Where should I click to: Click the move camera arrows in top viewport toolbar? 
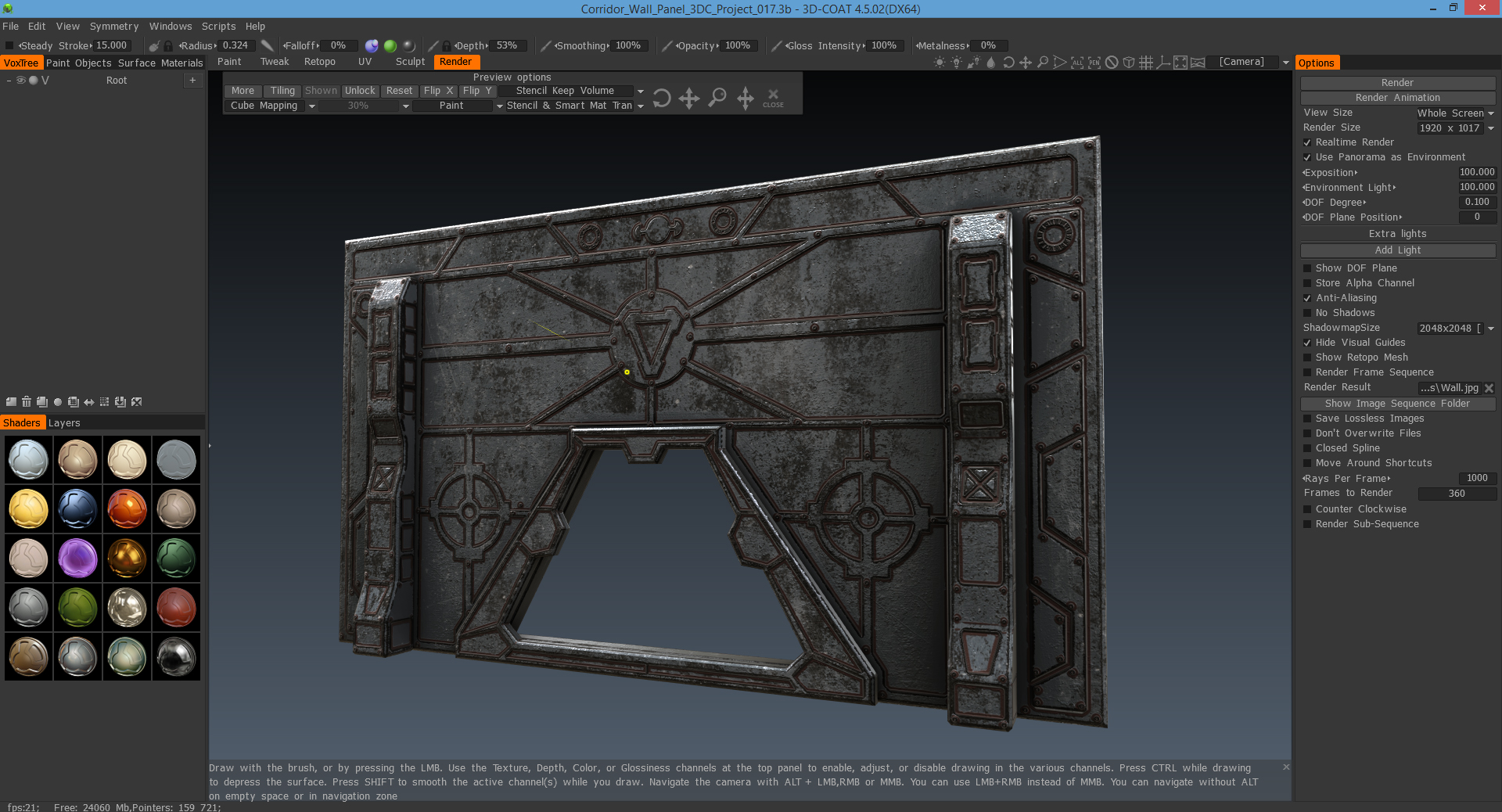(x=1026, y=63)
